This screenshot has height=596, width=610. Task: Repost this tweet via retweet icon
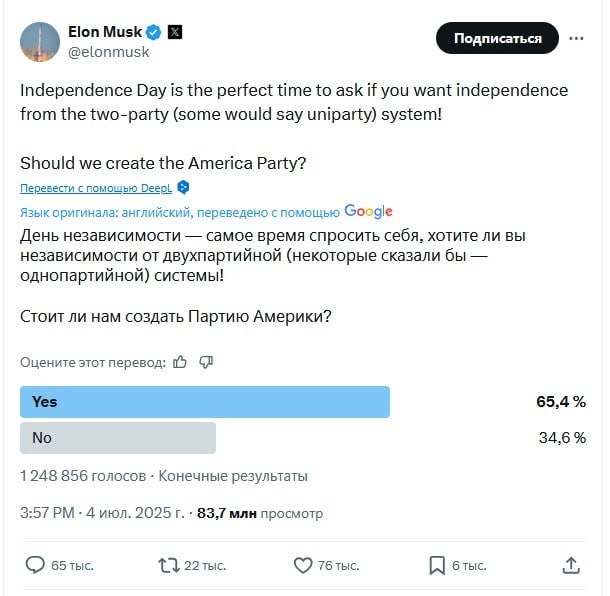click(168, 565)
